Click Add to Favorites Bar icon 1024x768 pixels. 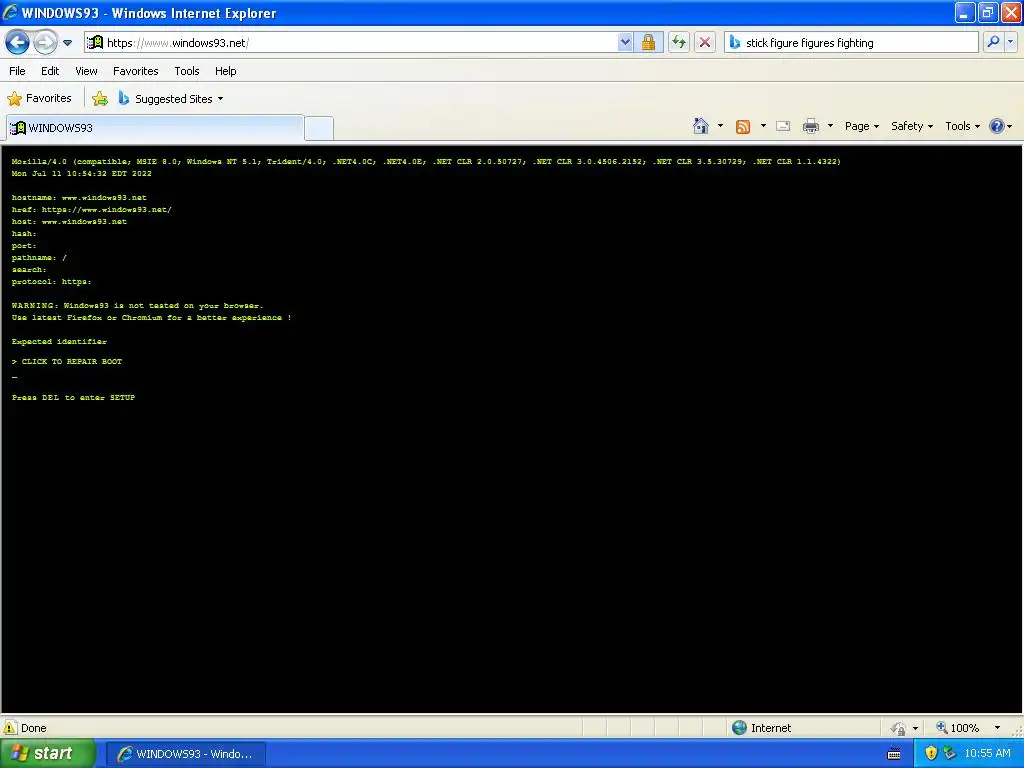click(100, 99)
